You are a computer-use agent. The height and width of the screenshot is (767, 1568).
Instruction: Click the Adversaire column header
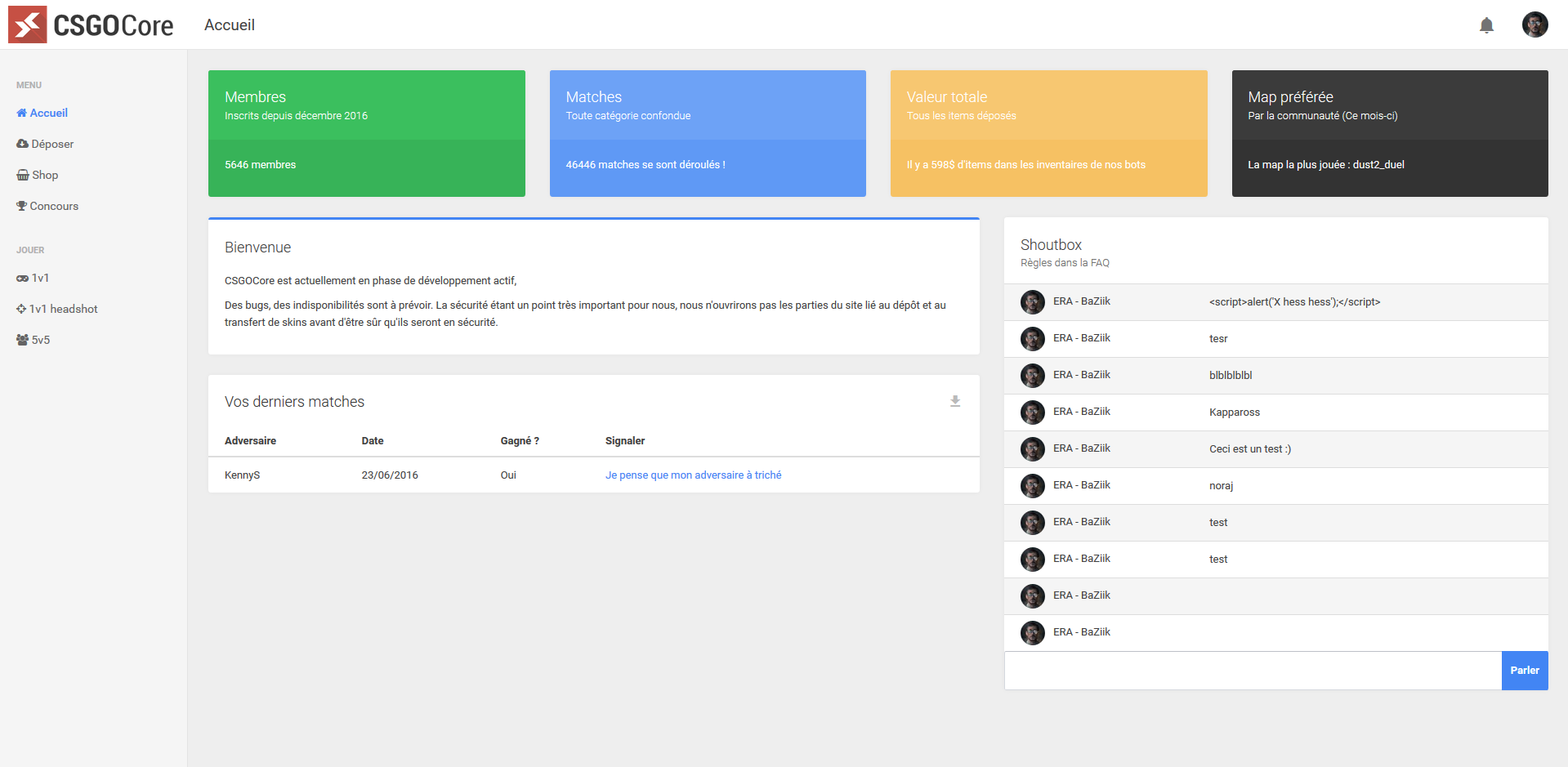pos(250,440)
